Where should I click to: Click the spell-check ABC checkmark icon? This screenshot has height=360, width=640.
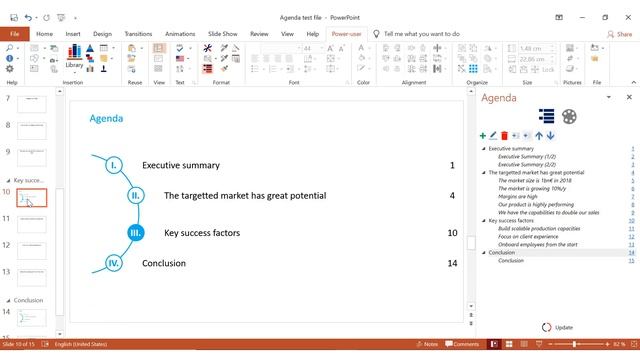click(180, 48)
